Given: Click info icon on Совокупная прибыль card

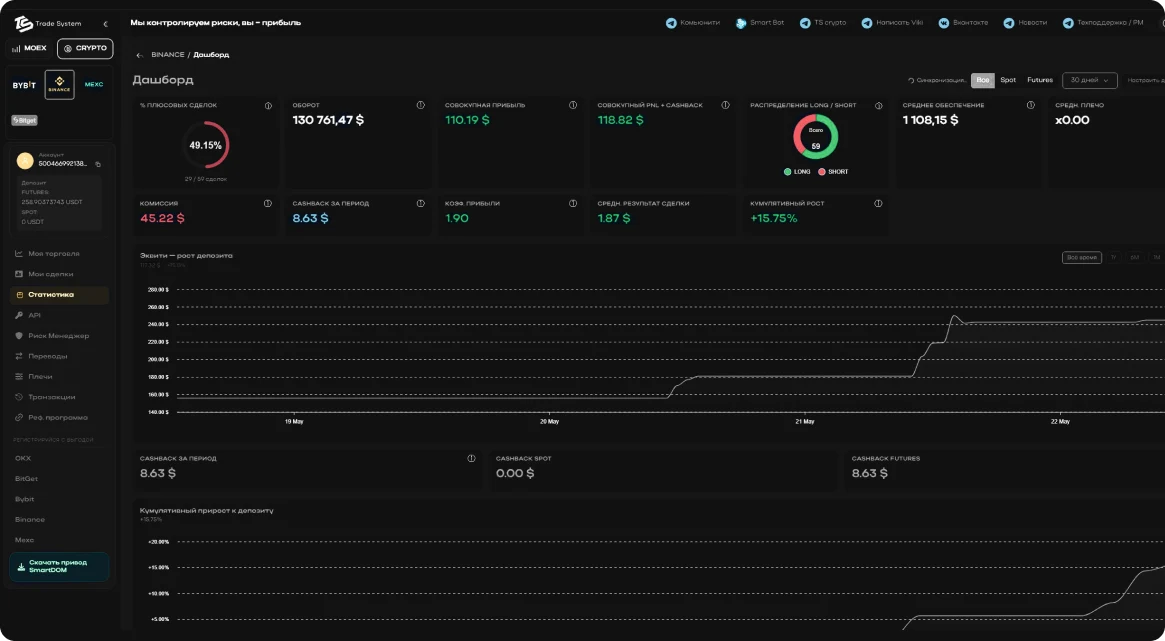Looking at the screenshot, I should [x=573, y=105].
